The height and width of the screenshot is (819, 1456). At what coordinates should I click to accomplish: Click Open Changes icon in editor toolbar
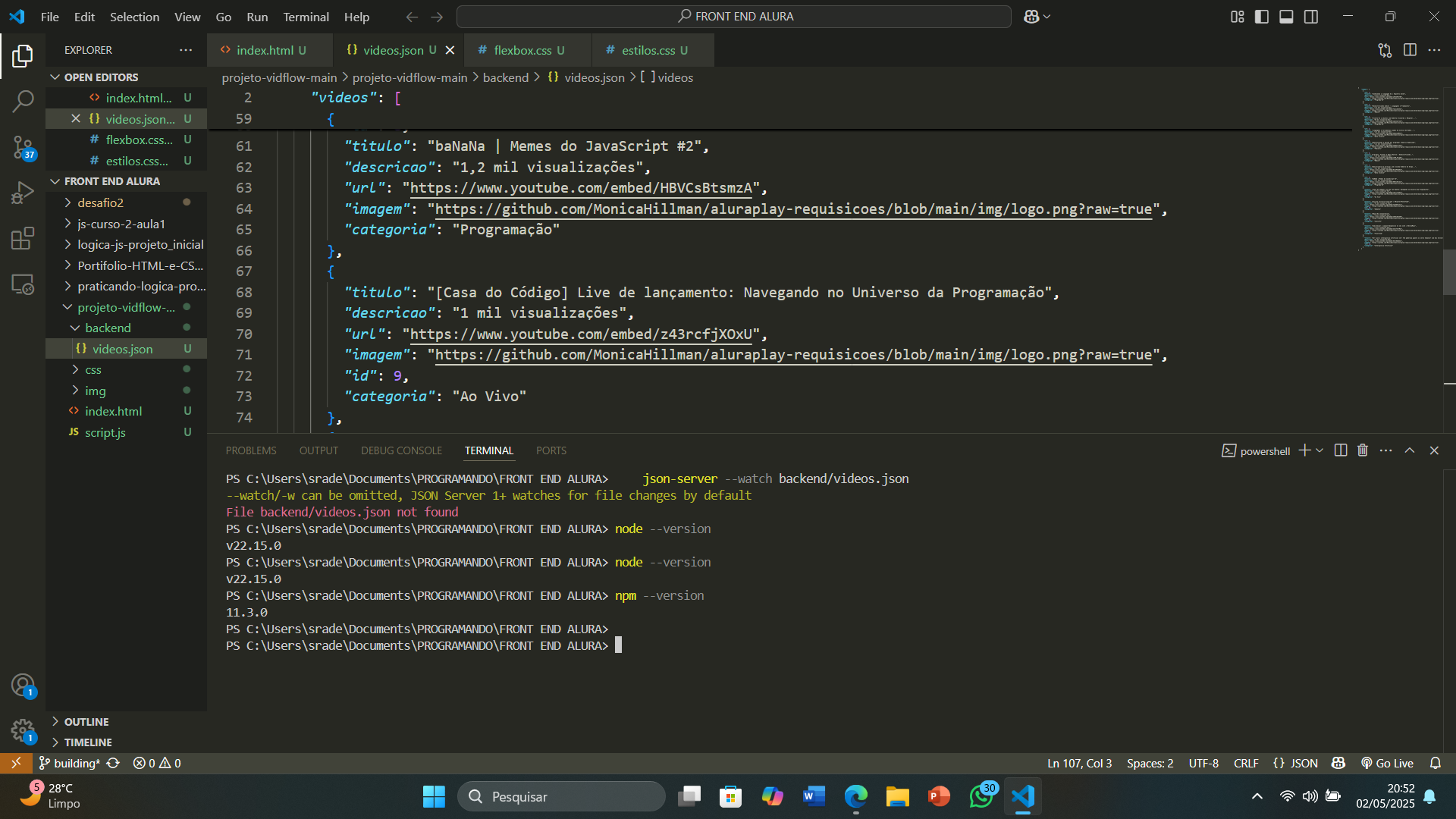[x=1385, y=50]
